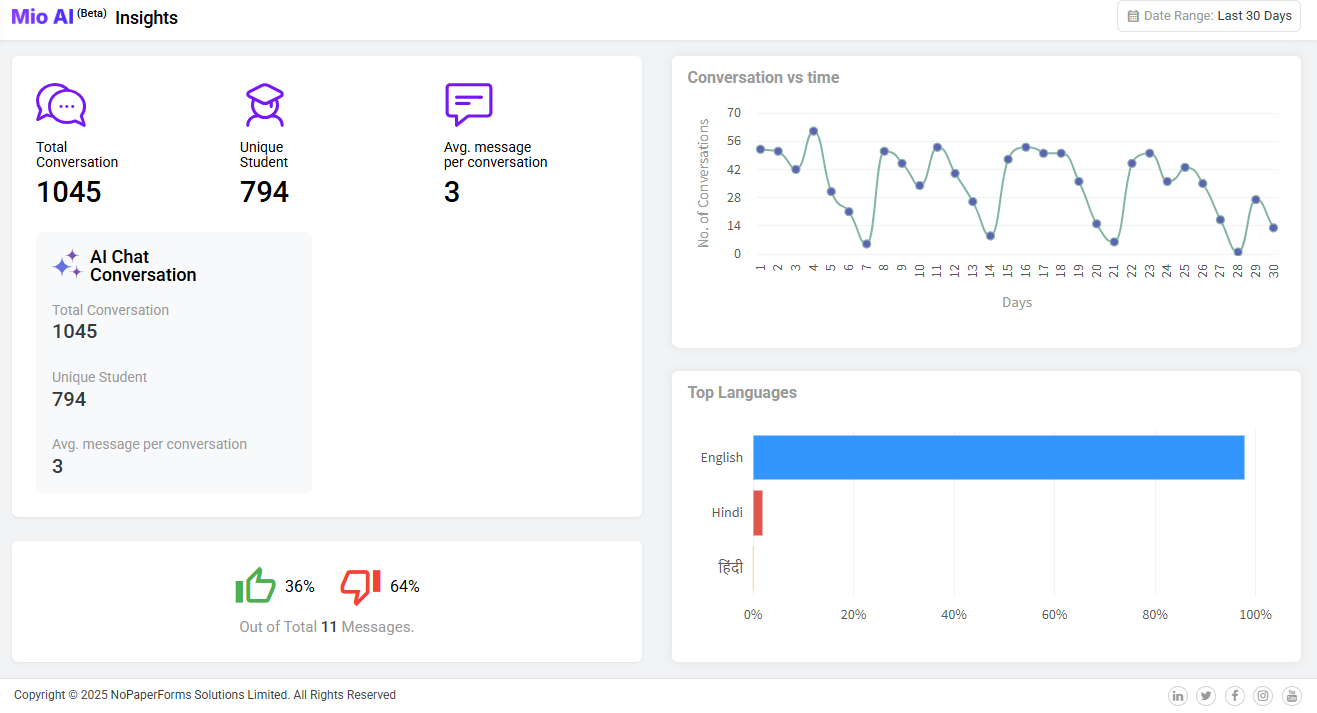The width and height of the screenshot is (1317, 713).
Task: Click the Avg. message speech bubble icon
Action: (468, 104)
